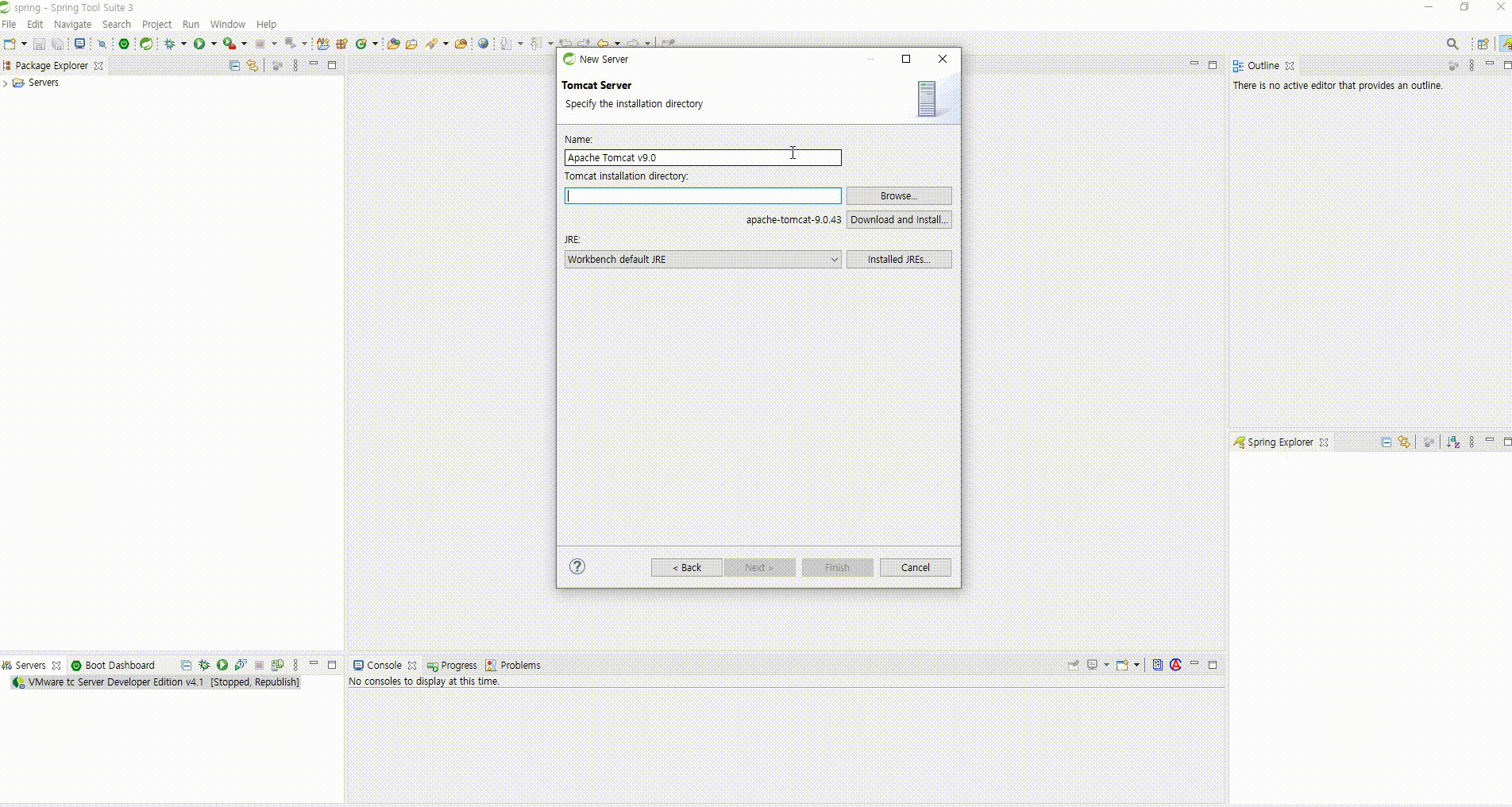Click the Pin Console icon
The image size is (1512, 807).
coord(1074,665)
